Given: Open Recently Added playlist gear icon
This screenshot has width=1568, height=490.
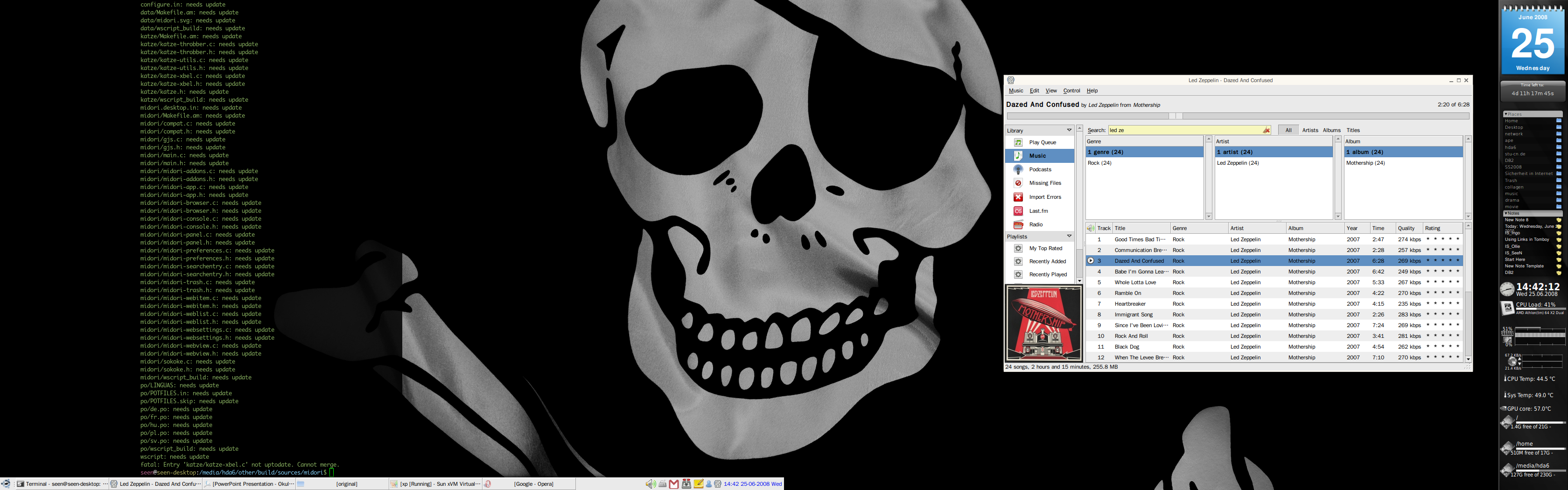Looking at the screenshot, I should (1018, 261).
